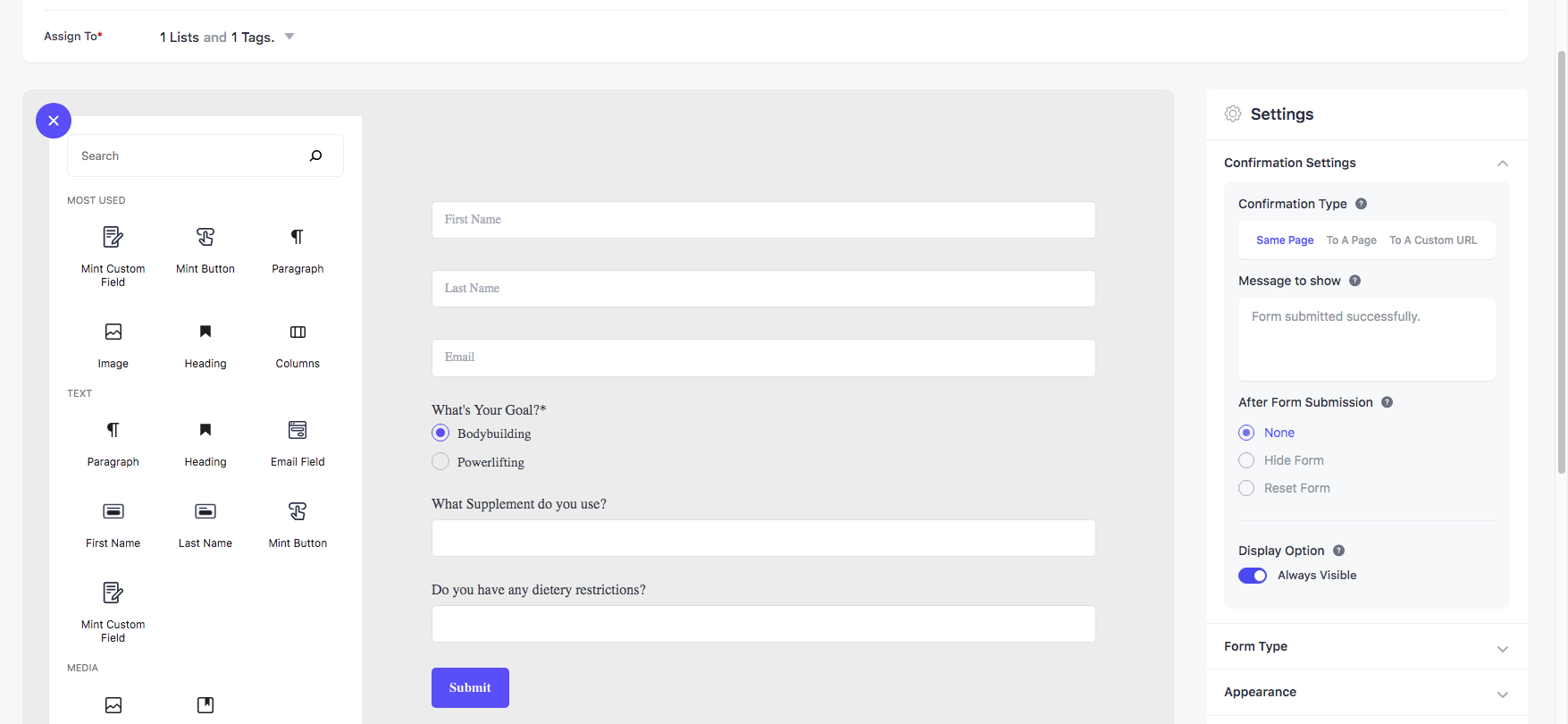Insert Mint Custom Field from Text section
This screenshot has height=724, width=1568.
point(113,612)
